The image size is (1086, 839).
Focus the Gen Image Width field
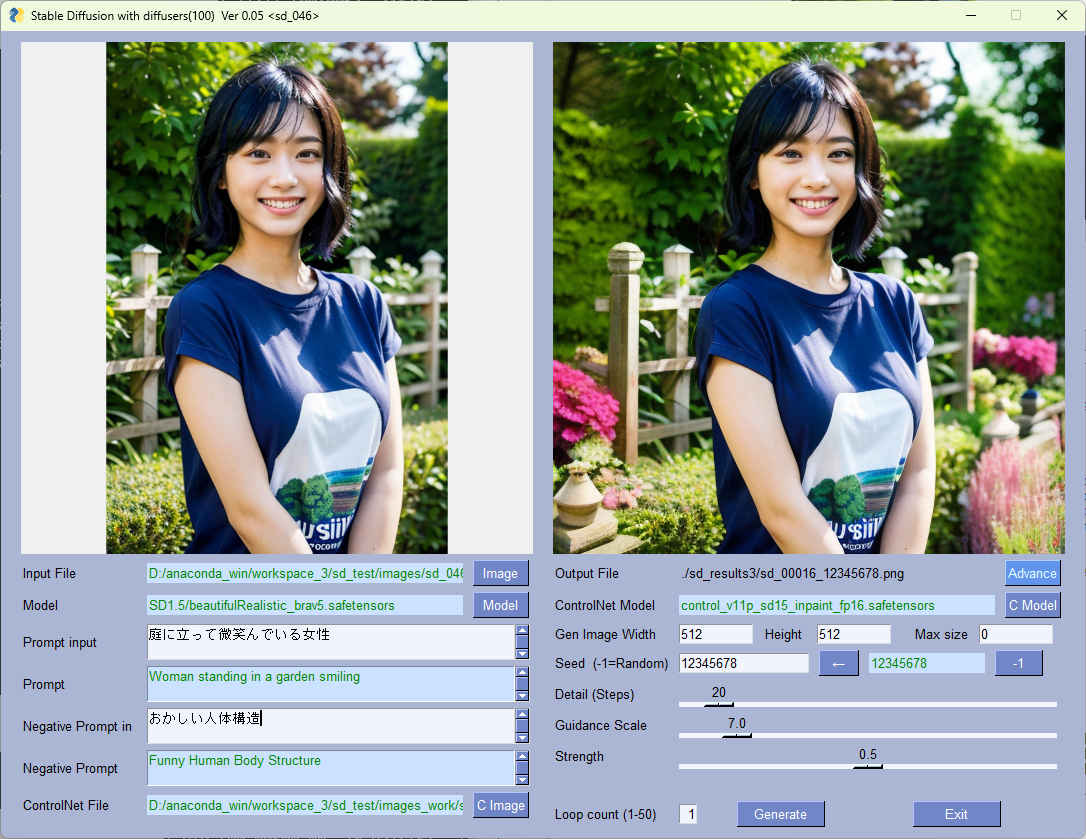pos(715,634)
